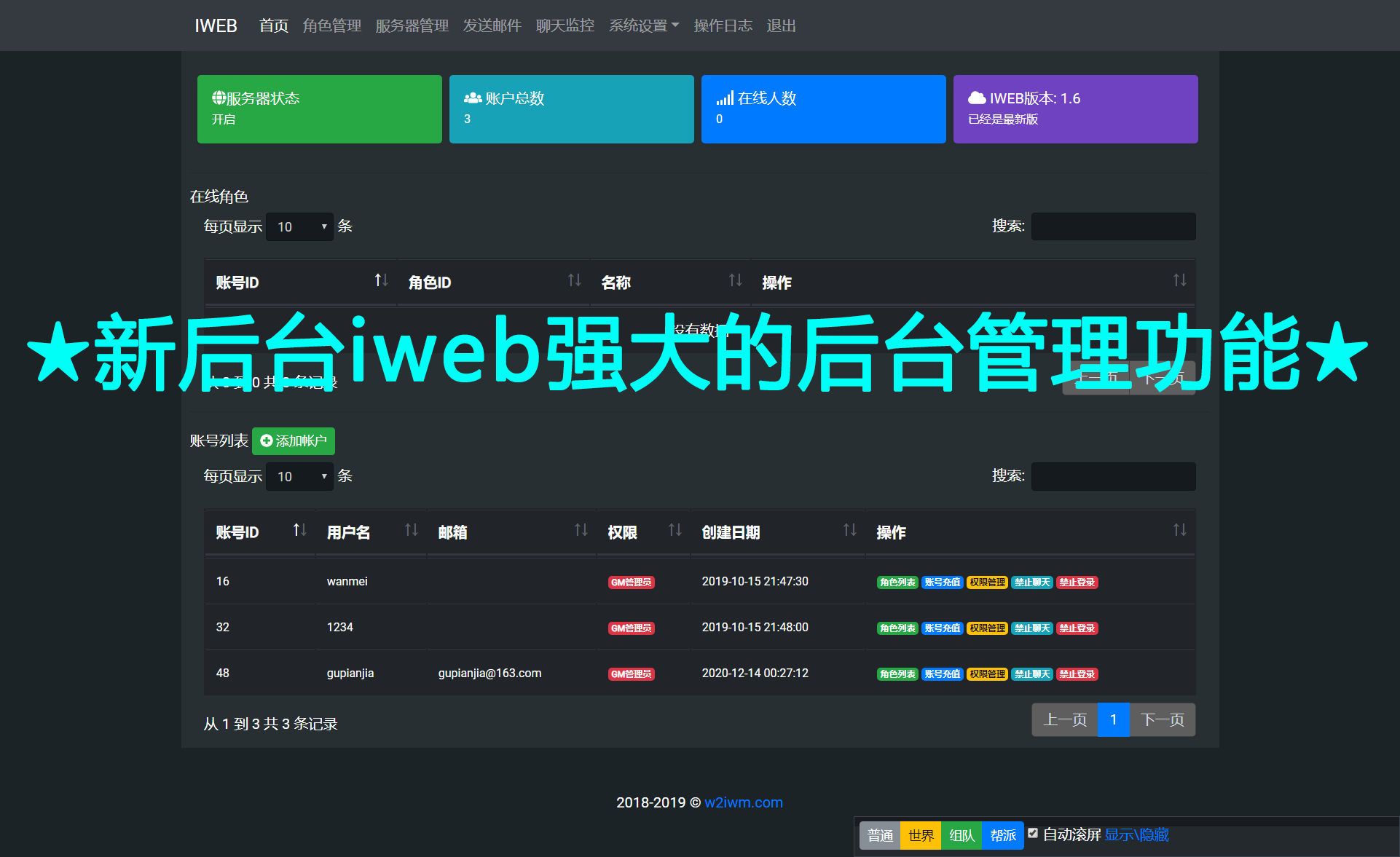This screenshot has width=1400, height=857.
Task: Sort account list by 账号ID column arrows
Action: click(x=299, y=530)
